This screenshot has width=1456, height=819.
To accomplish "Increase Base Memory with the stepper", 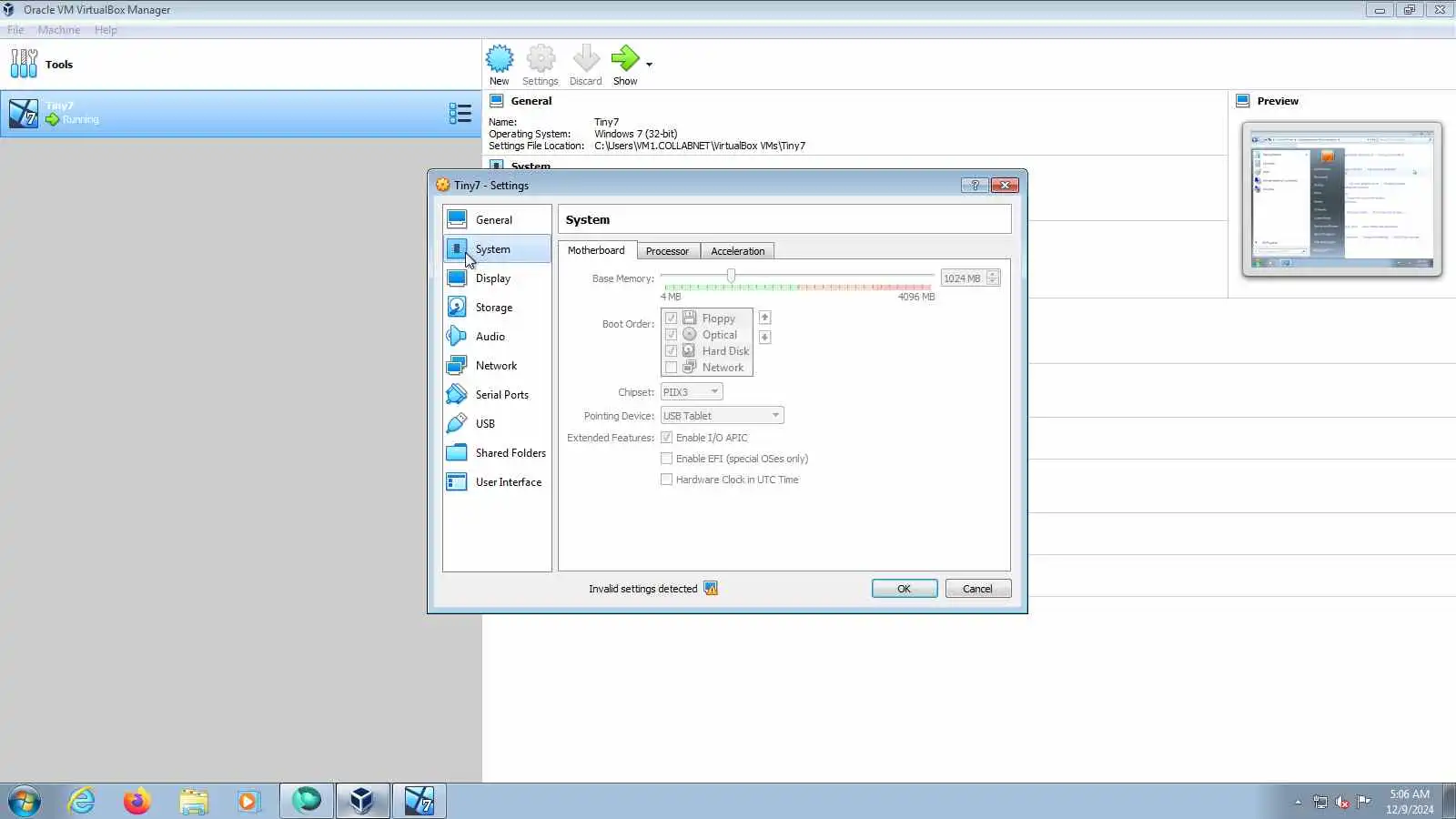I will pos(993,275).
